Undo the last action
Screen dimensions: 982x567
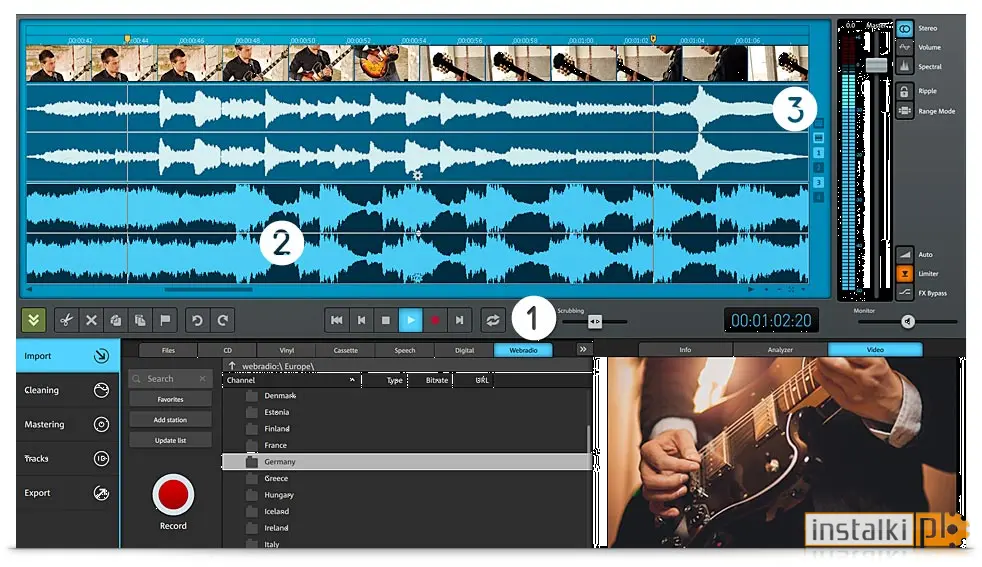point(197,320)
